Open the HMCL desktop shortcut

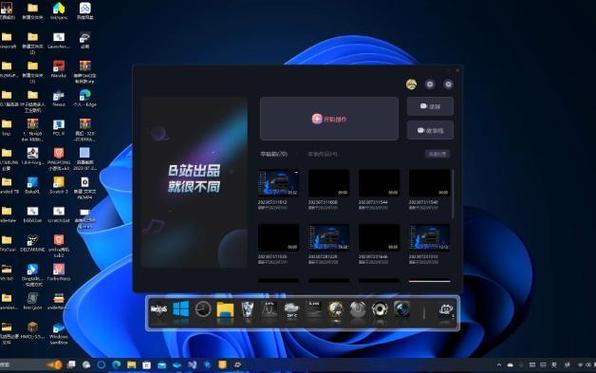(x=32, y=330)
